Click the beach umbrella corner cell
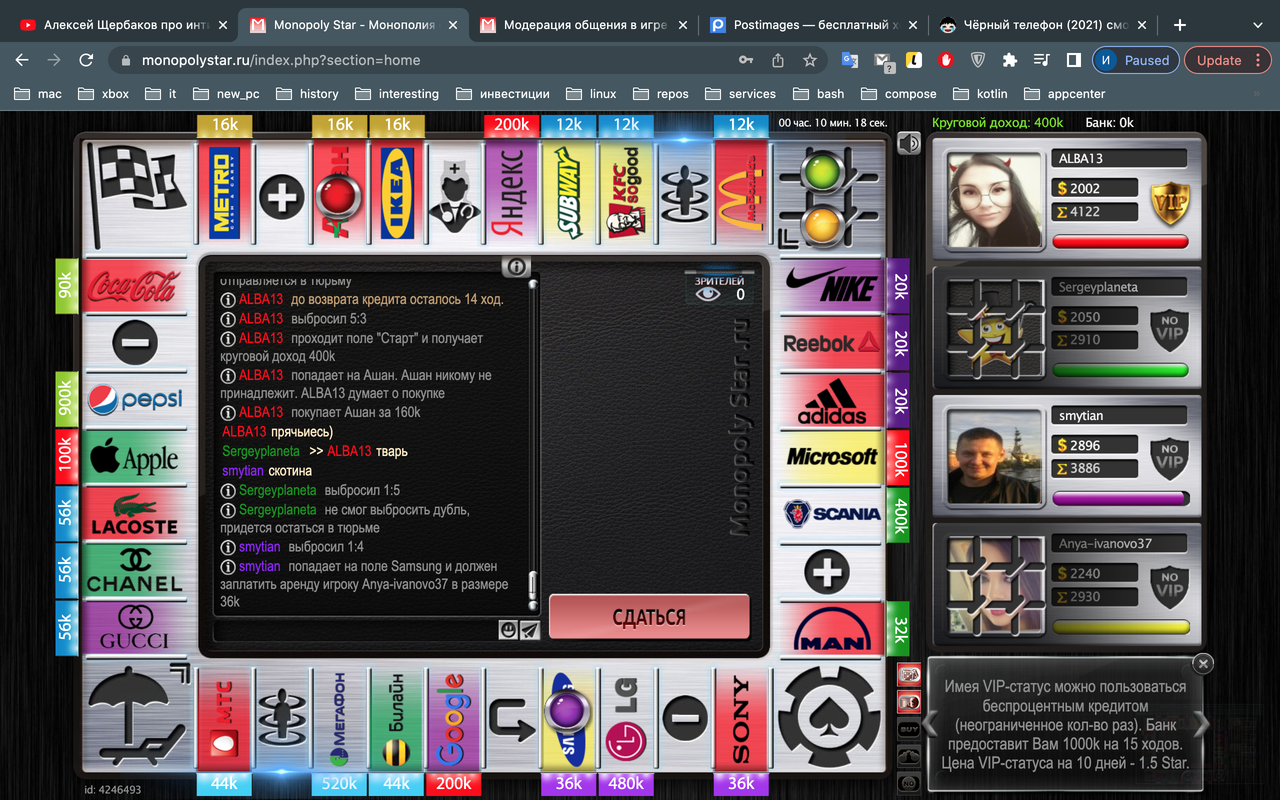Screen dimensions: 1280x800 (138, 718)
